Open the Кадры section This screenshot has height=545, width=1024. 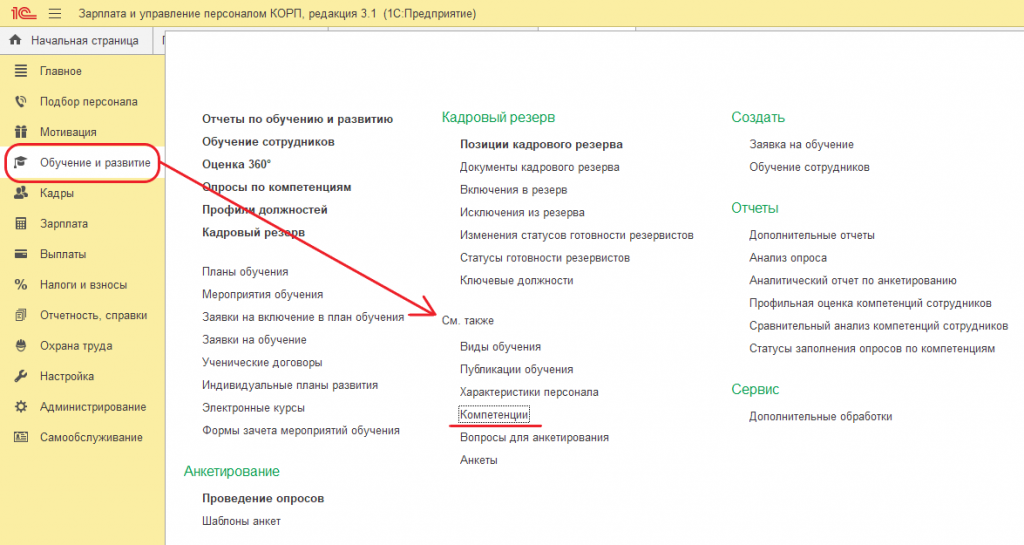click(57, 193)
